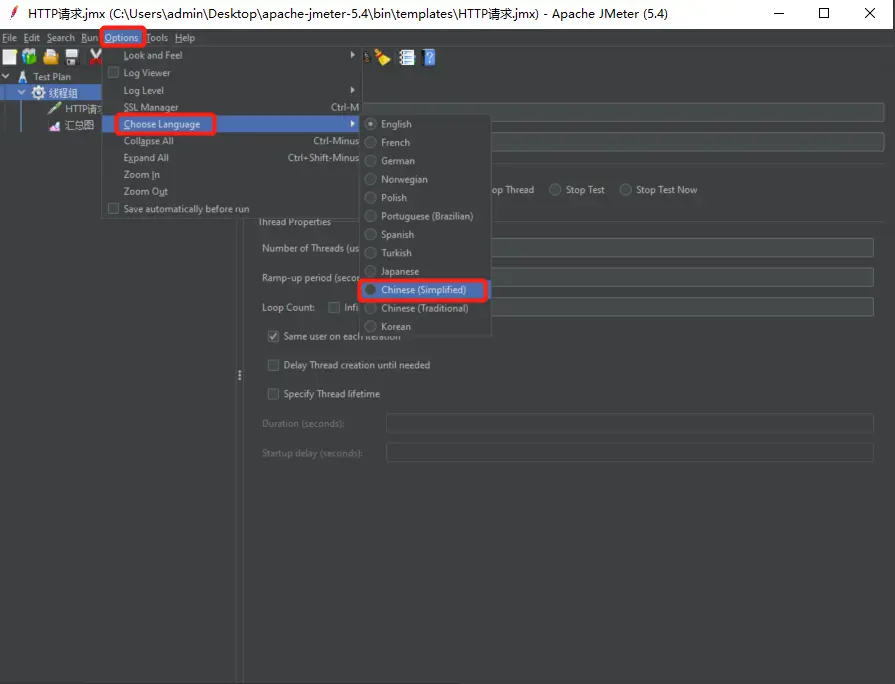This screenshot has width=895, height=684.
Task: Click the Open file folder icon
Action: point(50,57)
